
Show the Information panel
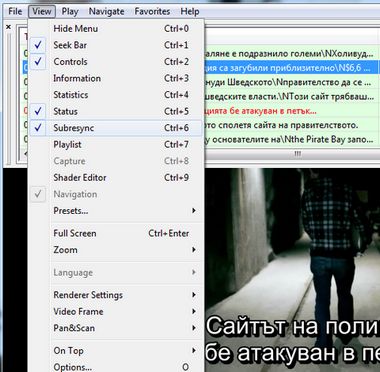click(116, 78)
